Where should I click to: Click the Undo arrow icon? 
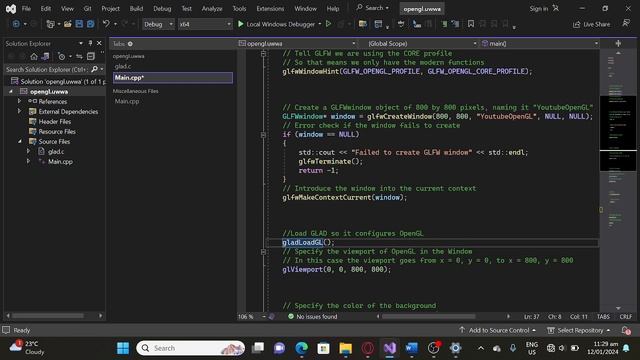click(106, 24)
